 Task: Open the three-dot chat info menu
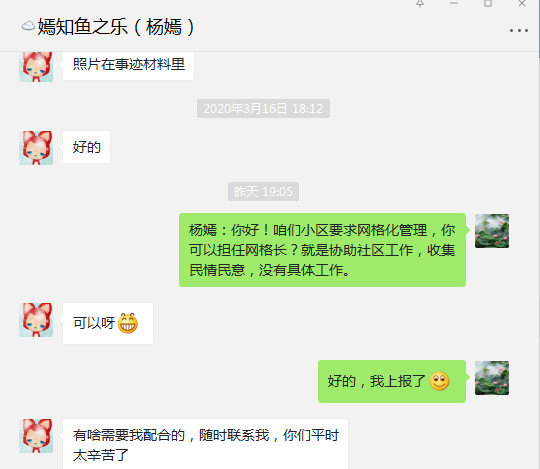pos(519,31)
